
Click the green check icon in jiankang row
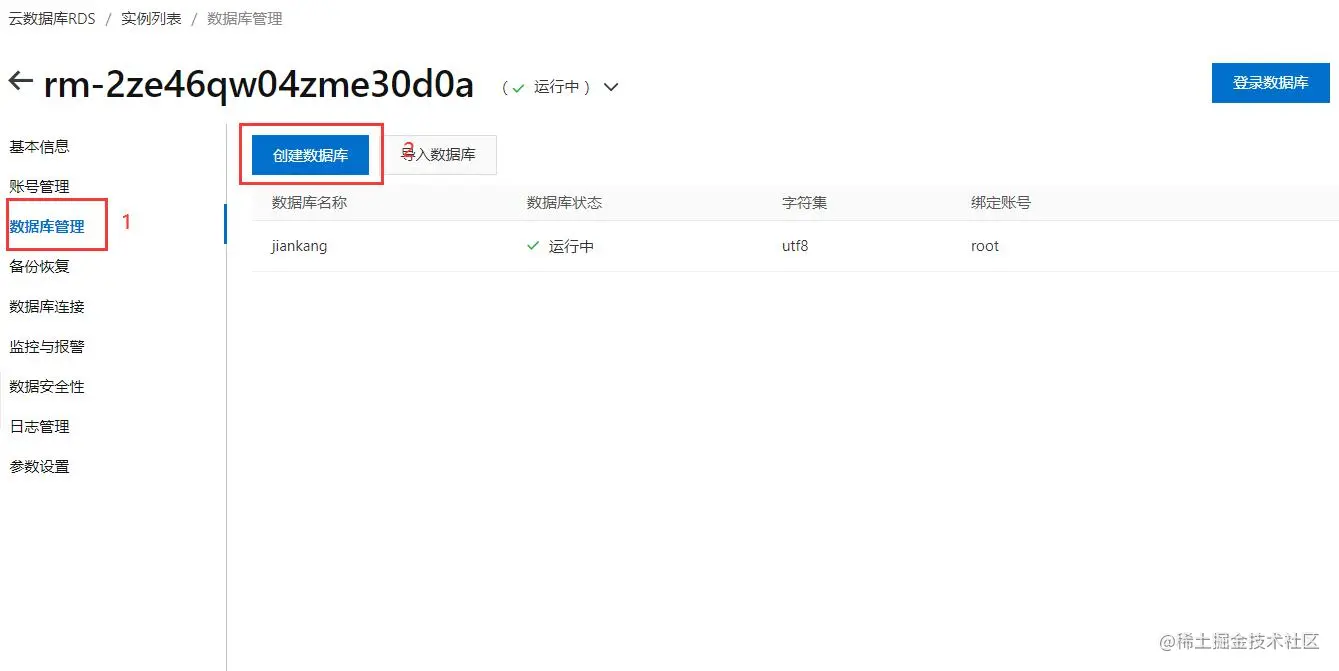point(533,246)
